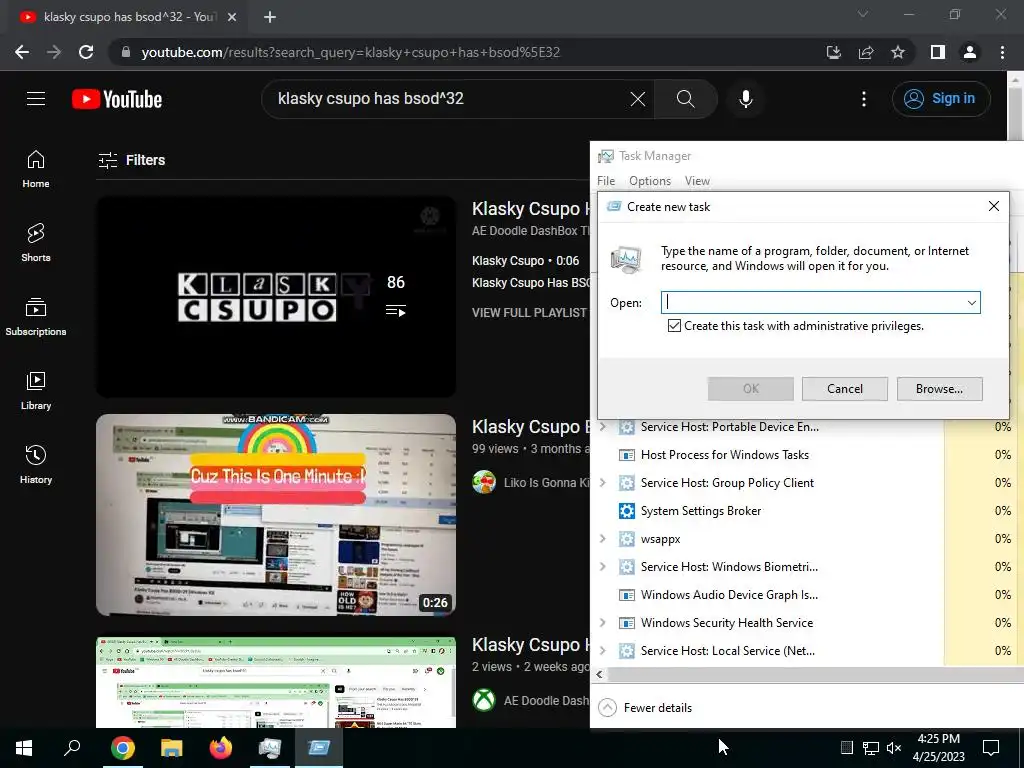The height and width of the screenshot is (768, 1024).
Task: Bookmark this page with star icon
Action: pyautogui.click(x=898, y=52)
